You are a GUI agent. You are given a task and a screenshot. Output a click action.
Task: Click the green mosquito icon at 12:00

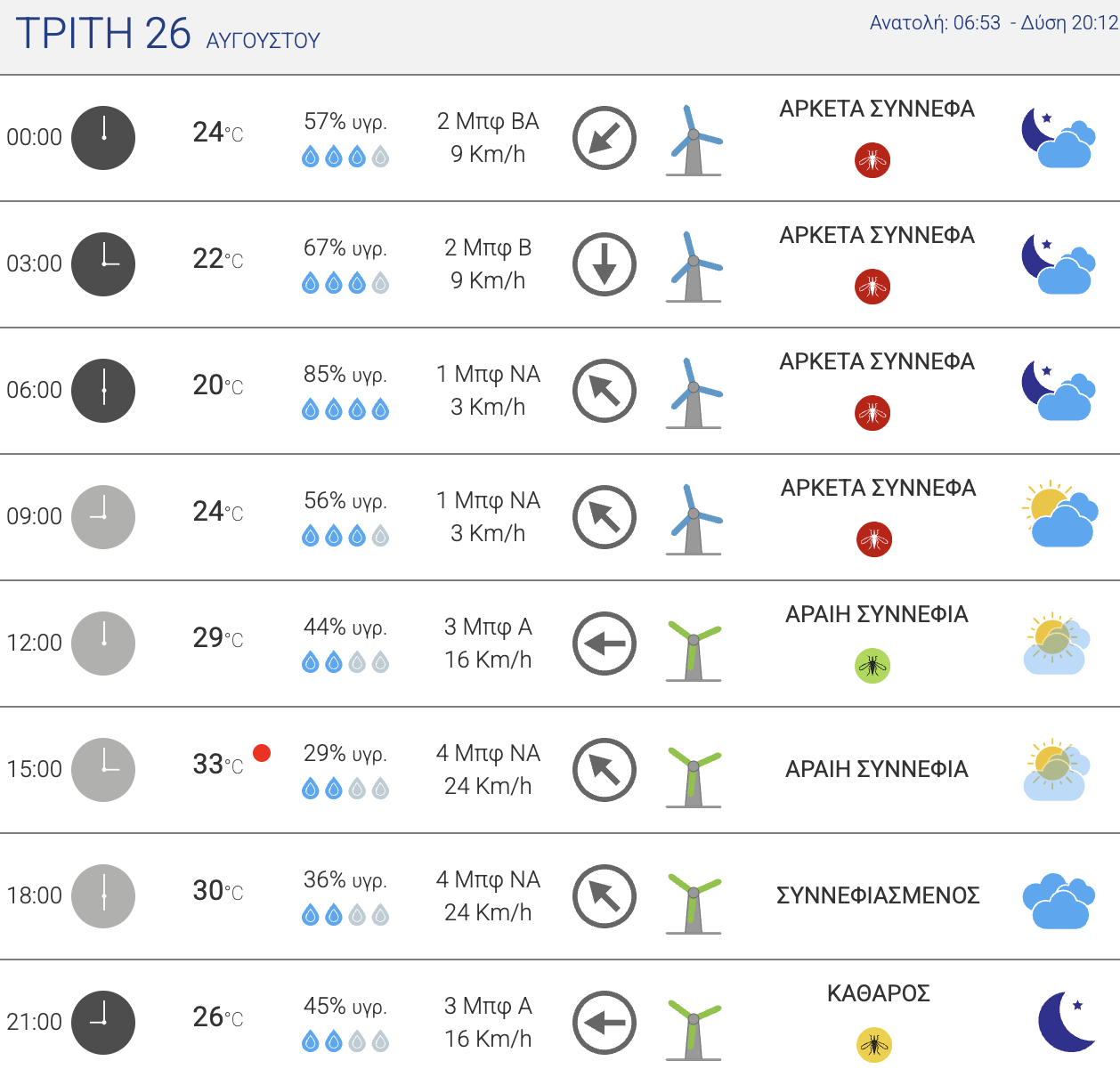point(872,666)
